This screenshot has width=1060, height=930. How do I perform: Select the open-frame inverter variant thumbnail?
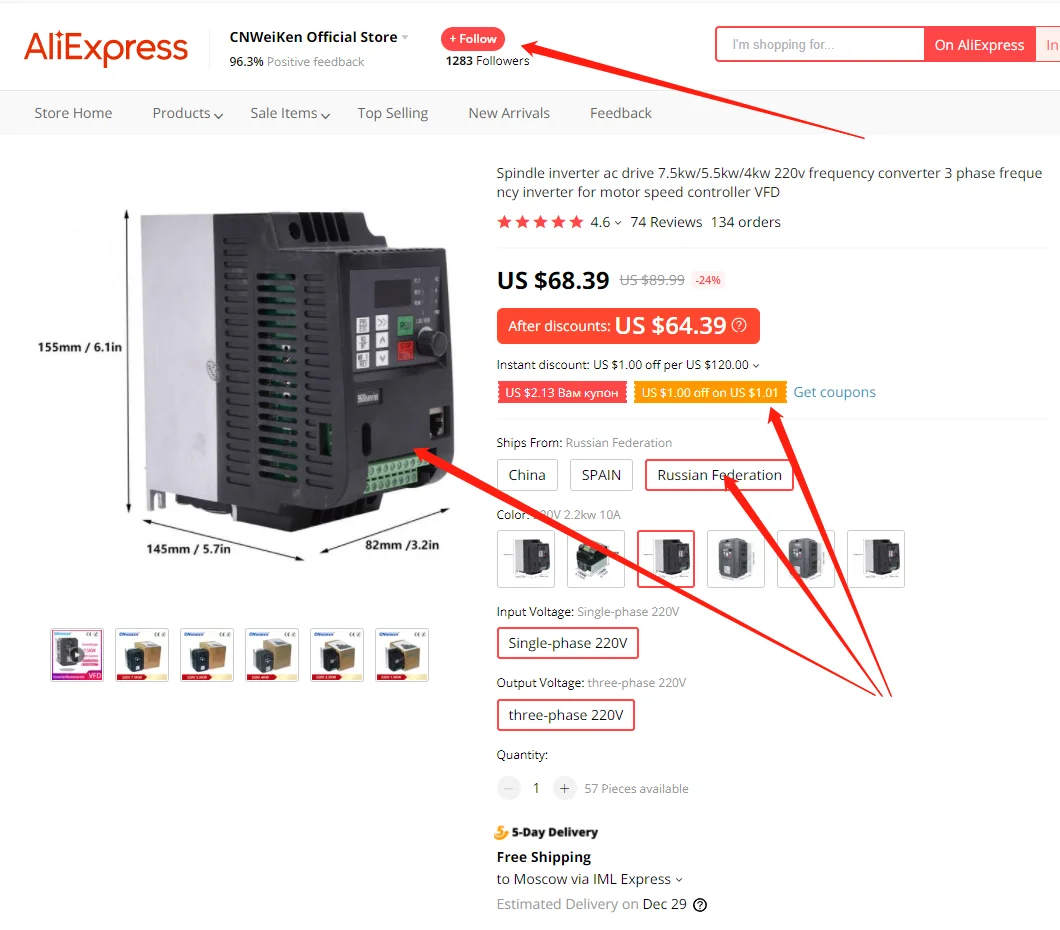tap(596, 559)
